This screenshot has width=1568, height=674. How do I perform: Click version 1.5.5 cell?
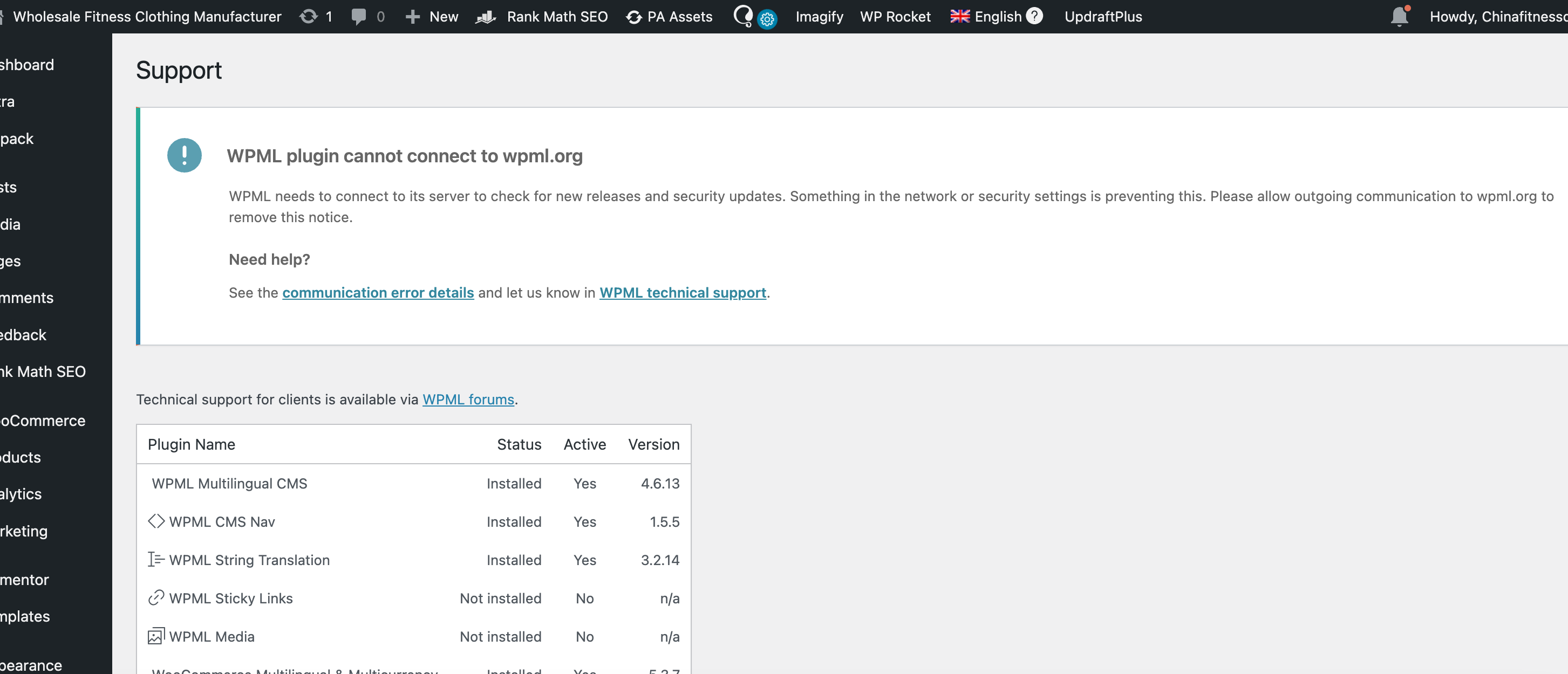pyautogui.click(x=664, y=521)
